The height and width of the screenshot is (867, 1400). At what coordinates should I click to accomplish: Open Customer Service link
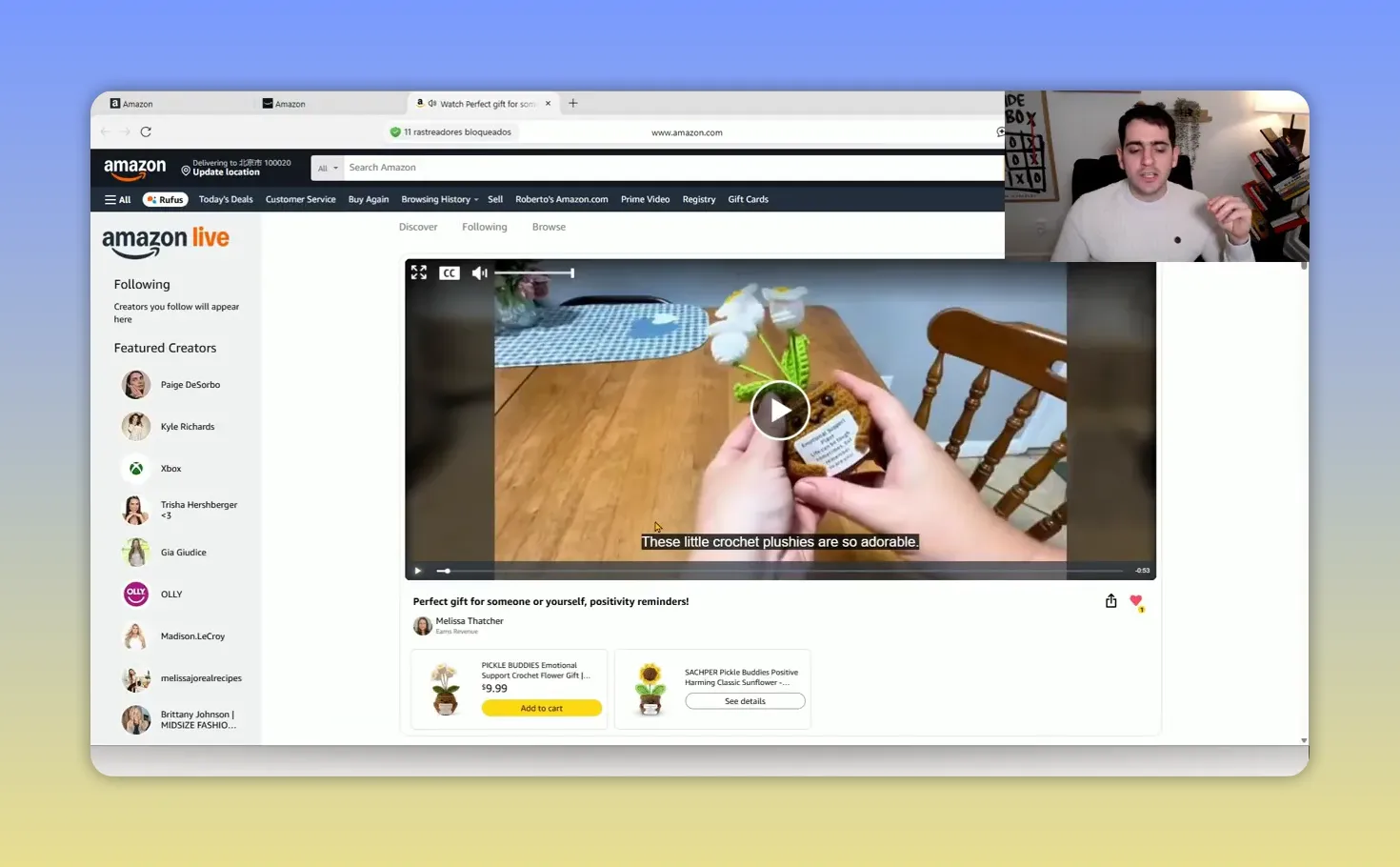point(301,200)
